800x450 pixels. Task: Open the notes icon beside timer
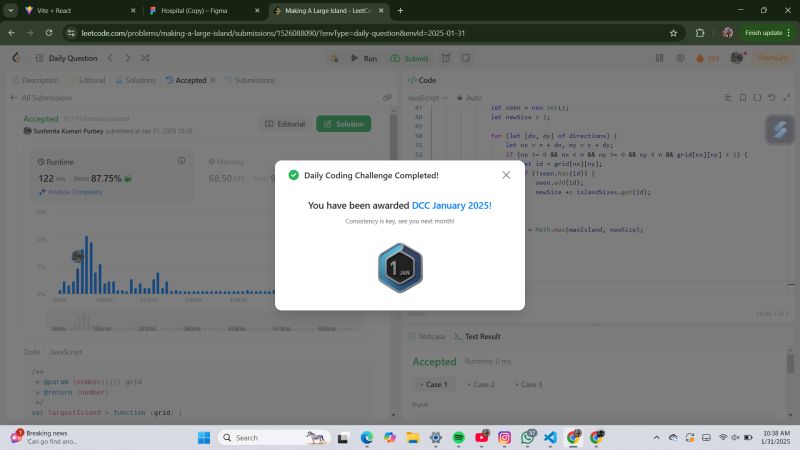coord(466,58)
